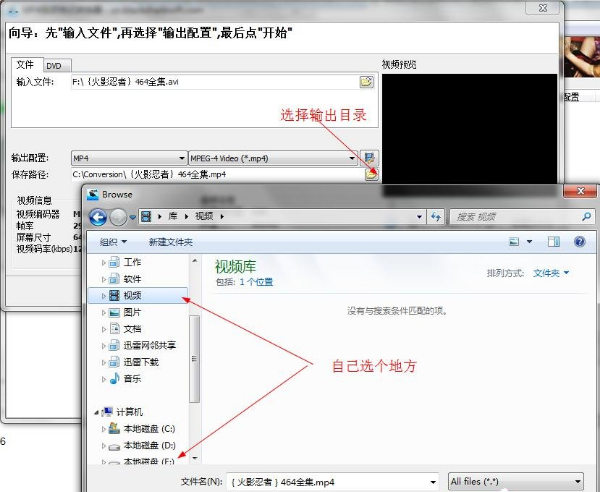Click 新建文件夹 button
The height and width of the screenshot is (492, 601).
(x=171, y=242)
